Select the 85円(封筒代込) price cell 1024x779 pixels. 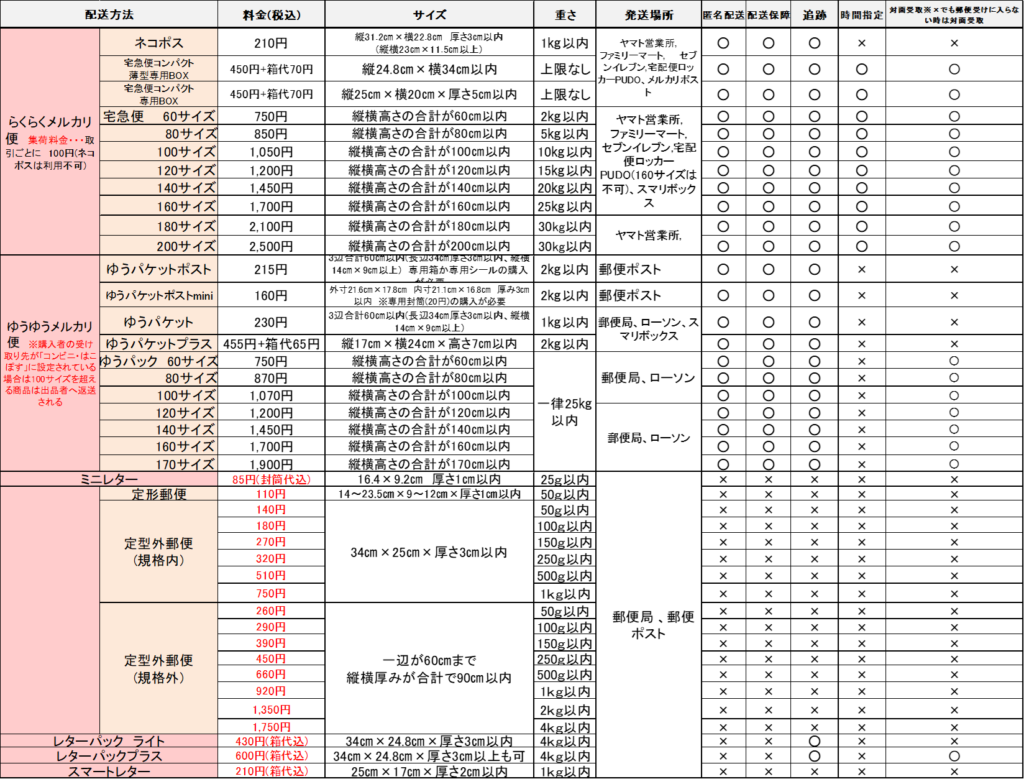pos(271,480)
